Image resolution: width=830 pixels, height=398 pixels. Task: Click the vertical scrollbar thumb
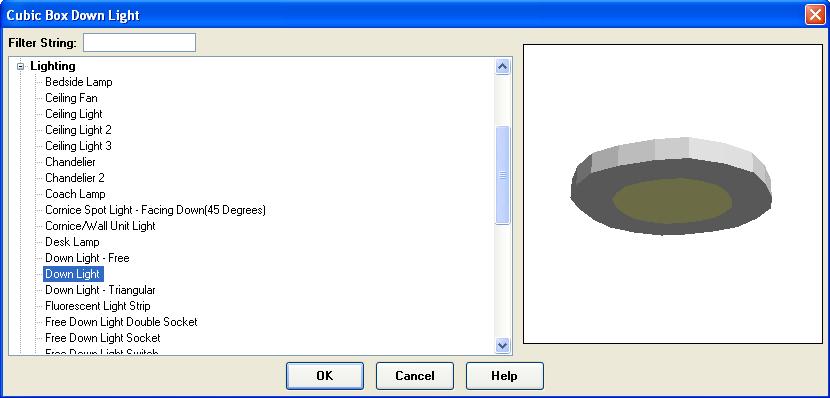[x=502, y=175]
